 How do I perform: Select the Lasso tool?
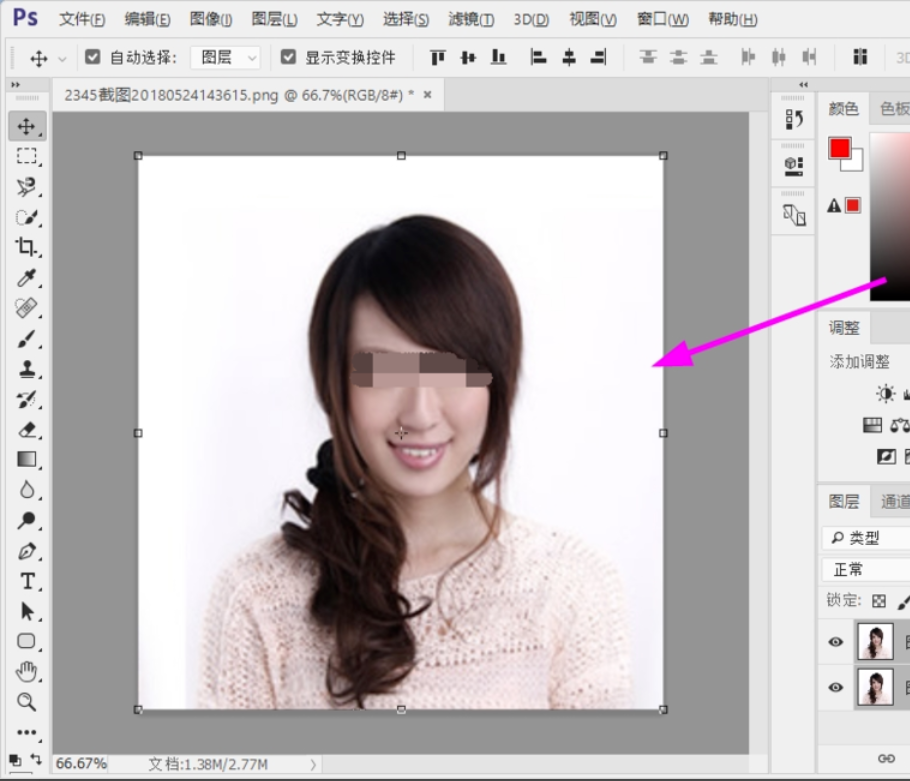tap(27, 186)
